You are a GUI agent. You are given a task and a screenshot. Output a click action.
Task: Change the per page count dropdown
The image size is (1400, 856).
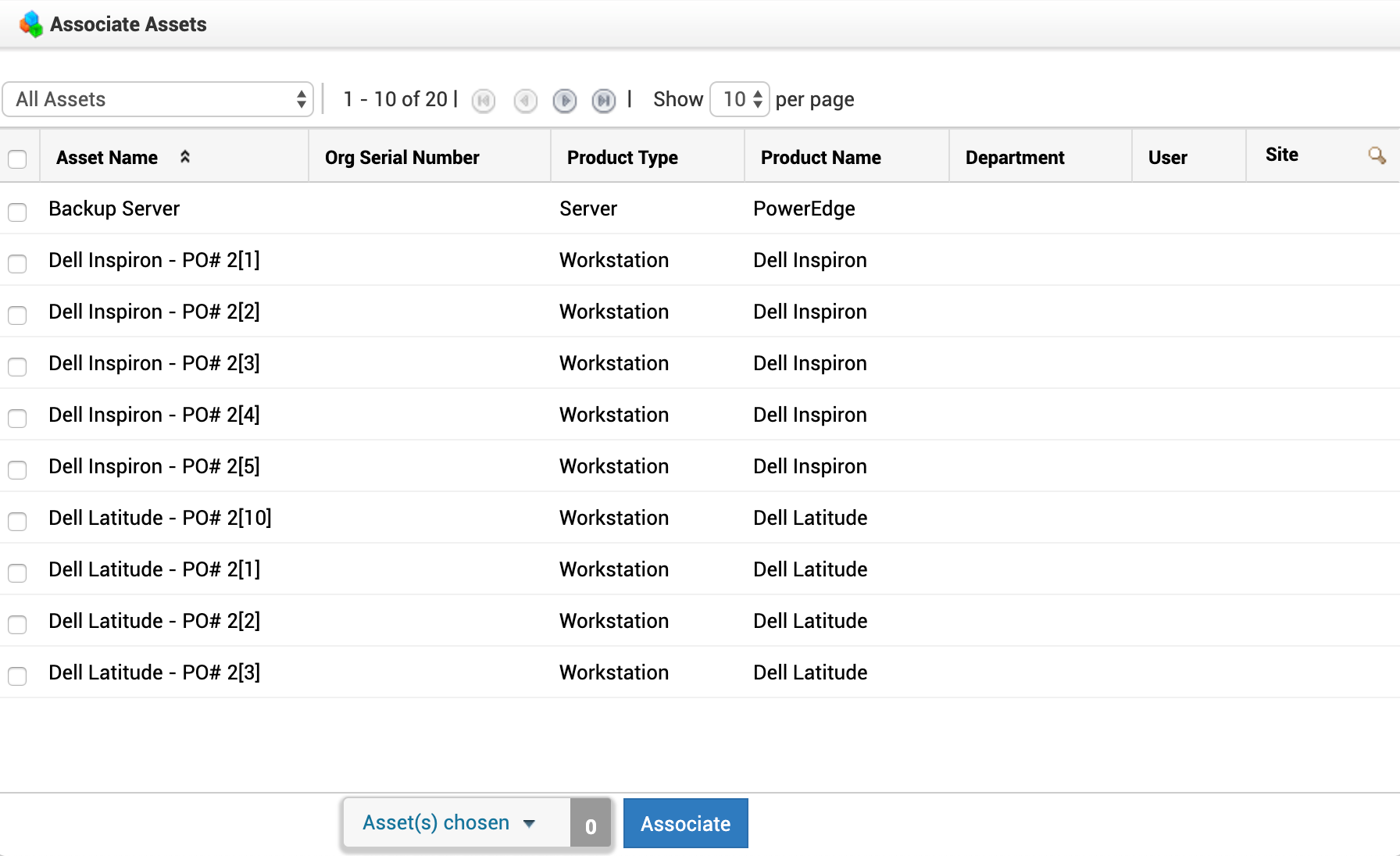click(739, 99)
